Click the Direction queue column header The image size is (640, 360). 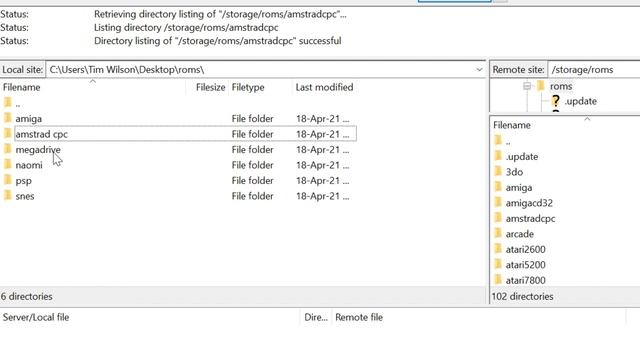(x=316, y=318)
